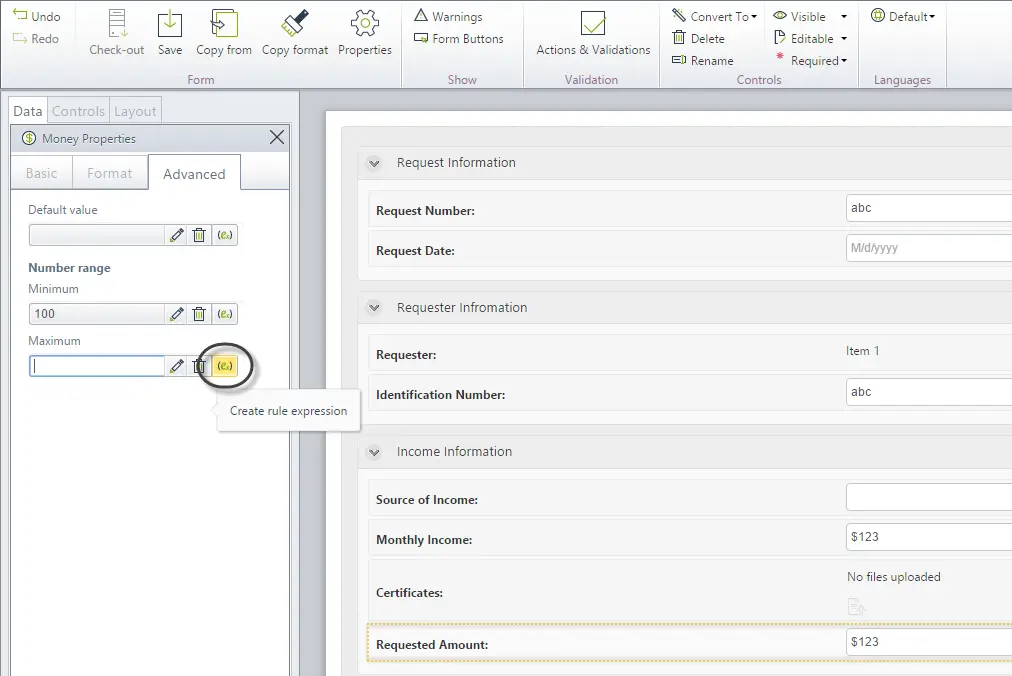
Task: Toggle the Required control option
Action: (x=811, y=61)
